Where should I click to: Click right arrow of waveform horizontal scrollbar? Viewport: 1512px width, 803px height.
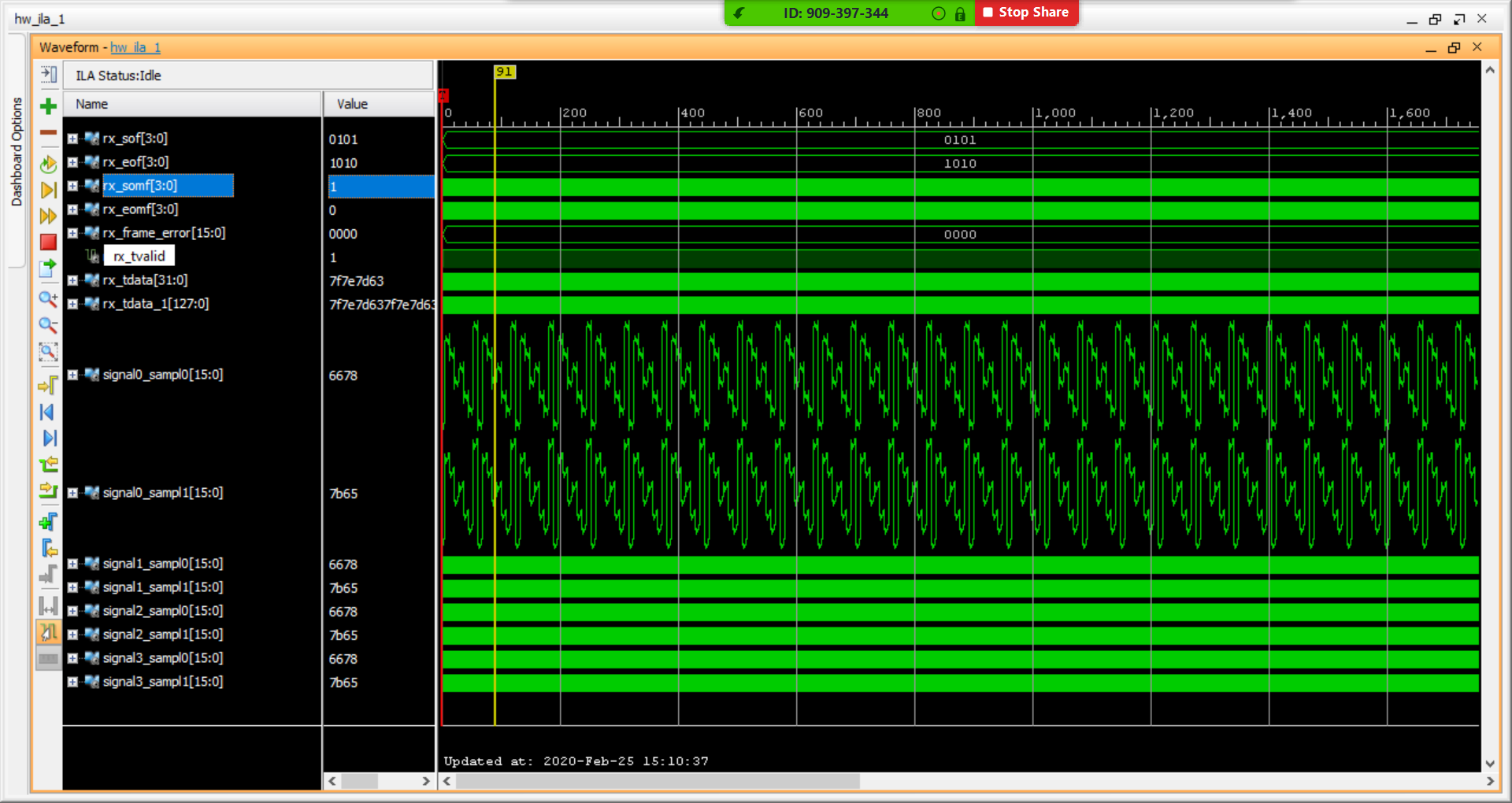coord(1490,781)
